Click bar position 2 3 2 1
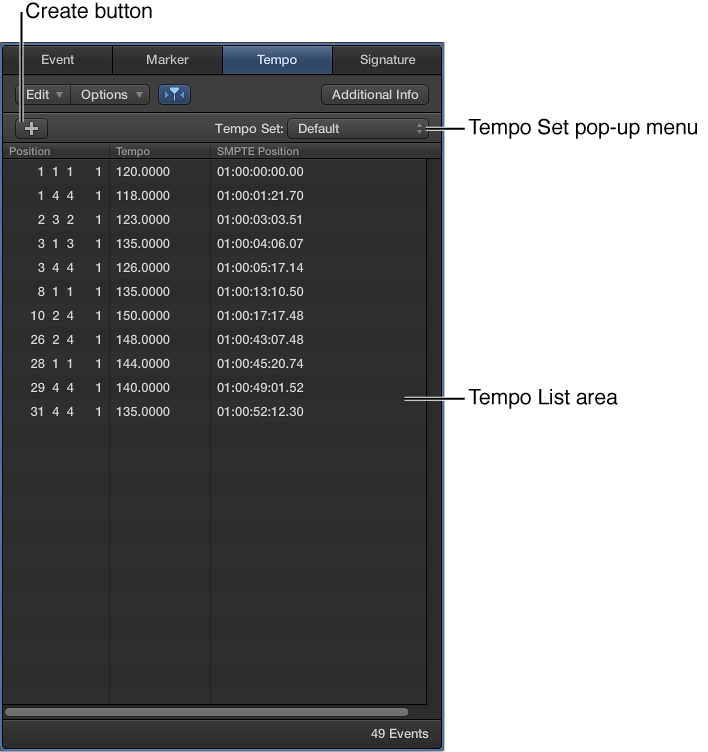 point(70,220)
